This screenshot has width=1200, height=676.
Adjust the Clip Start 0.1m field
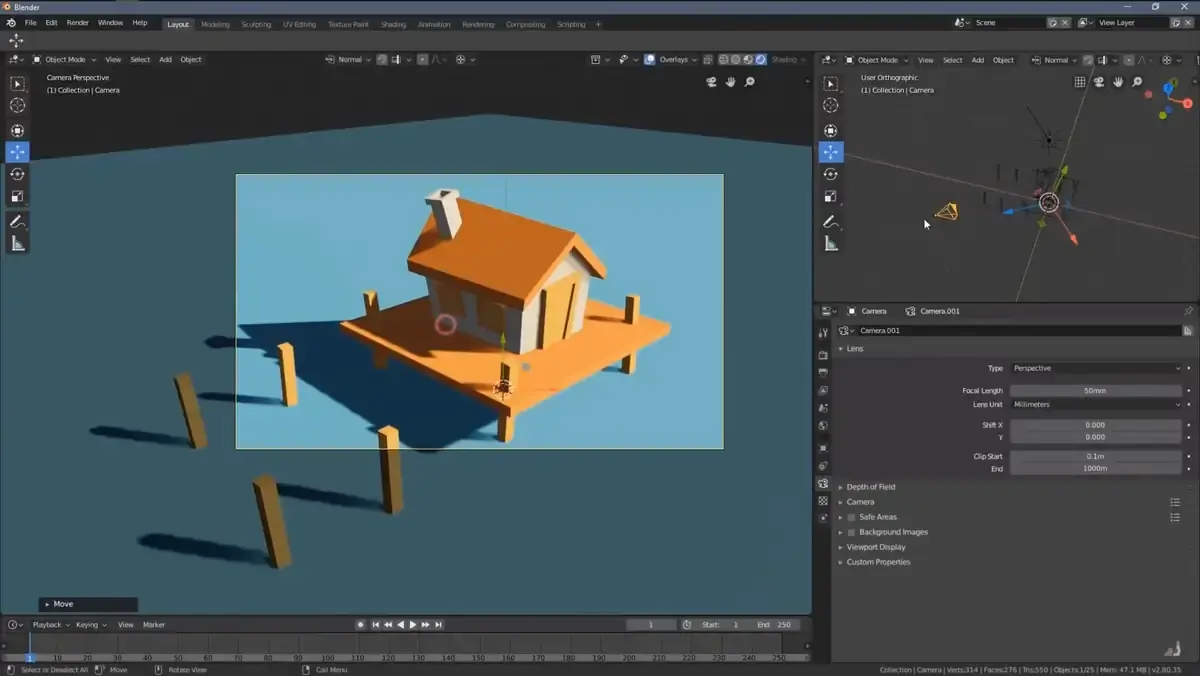pyautogui.click(x=1095, y=456)
